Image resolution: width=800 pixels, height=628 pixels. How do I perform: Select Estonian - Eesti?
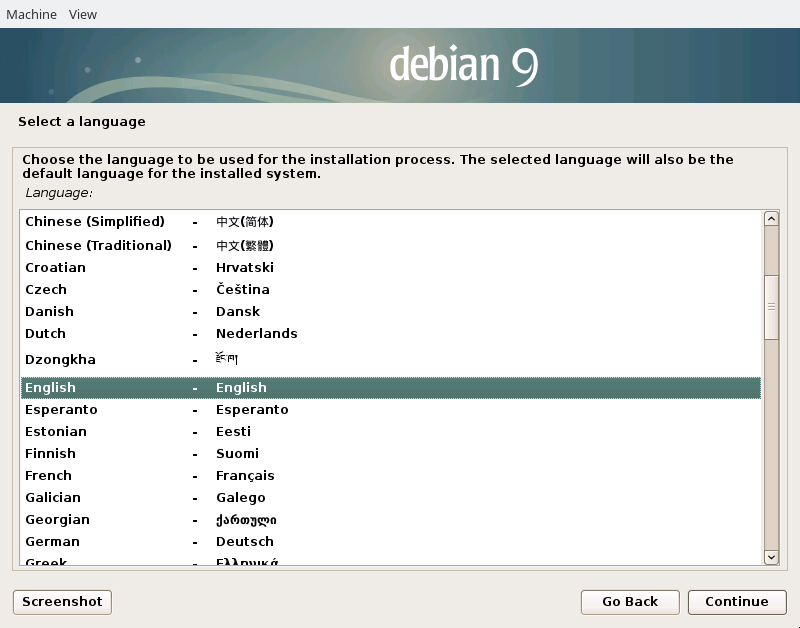pyautogui.click(x=391, y=432)
